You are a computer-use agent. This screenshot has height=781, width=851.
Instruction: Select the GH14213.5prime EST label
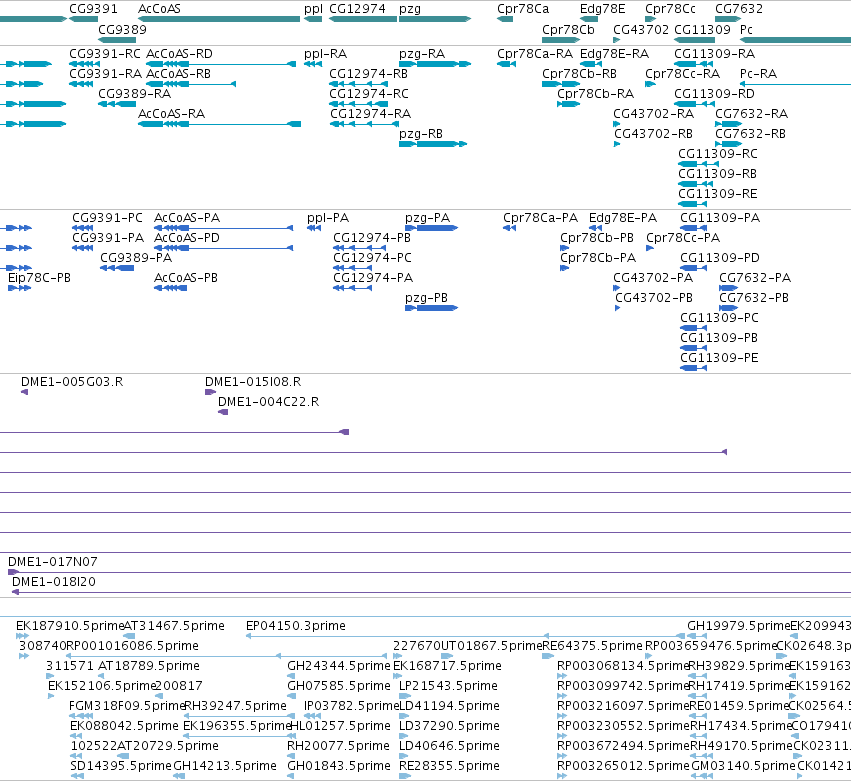(x=225, y=766)
